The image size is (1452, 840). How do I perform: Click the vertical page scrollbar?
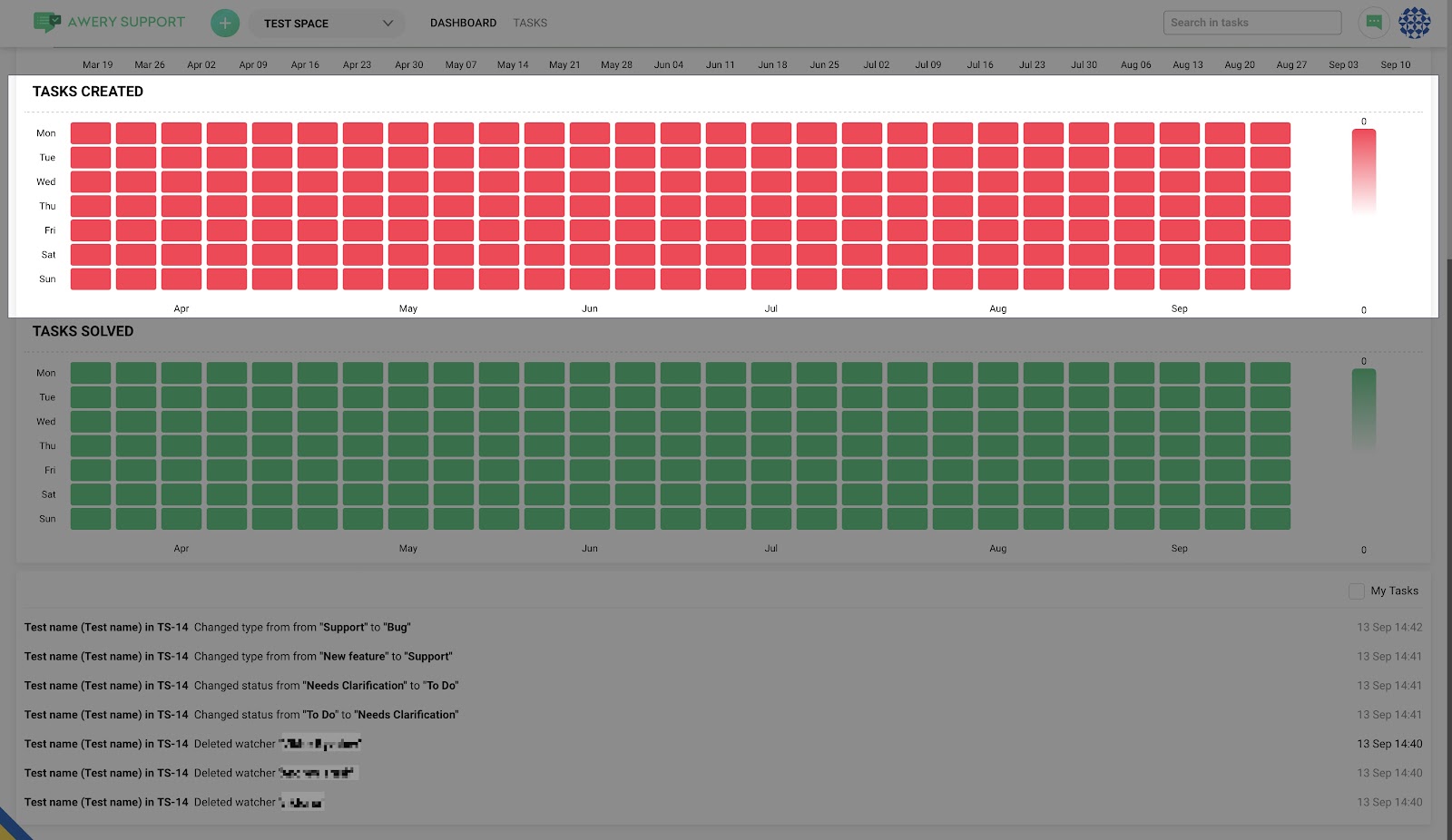[1447, 454]
